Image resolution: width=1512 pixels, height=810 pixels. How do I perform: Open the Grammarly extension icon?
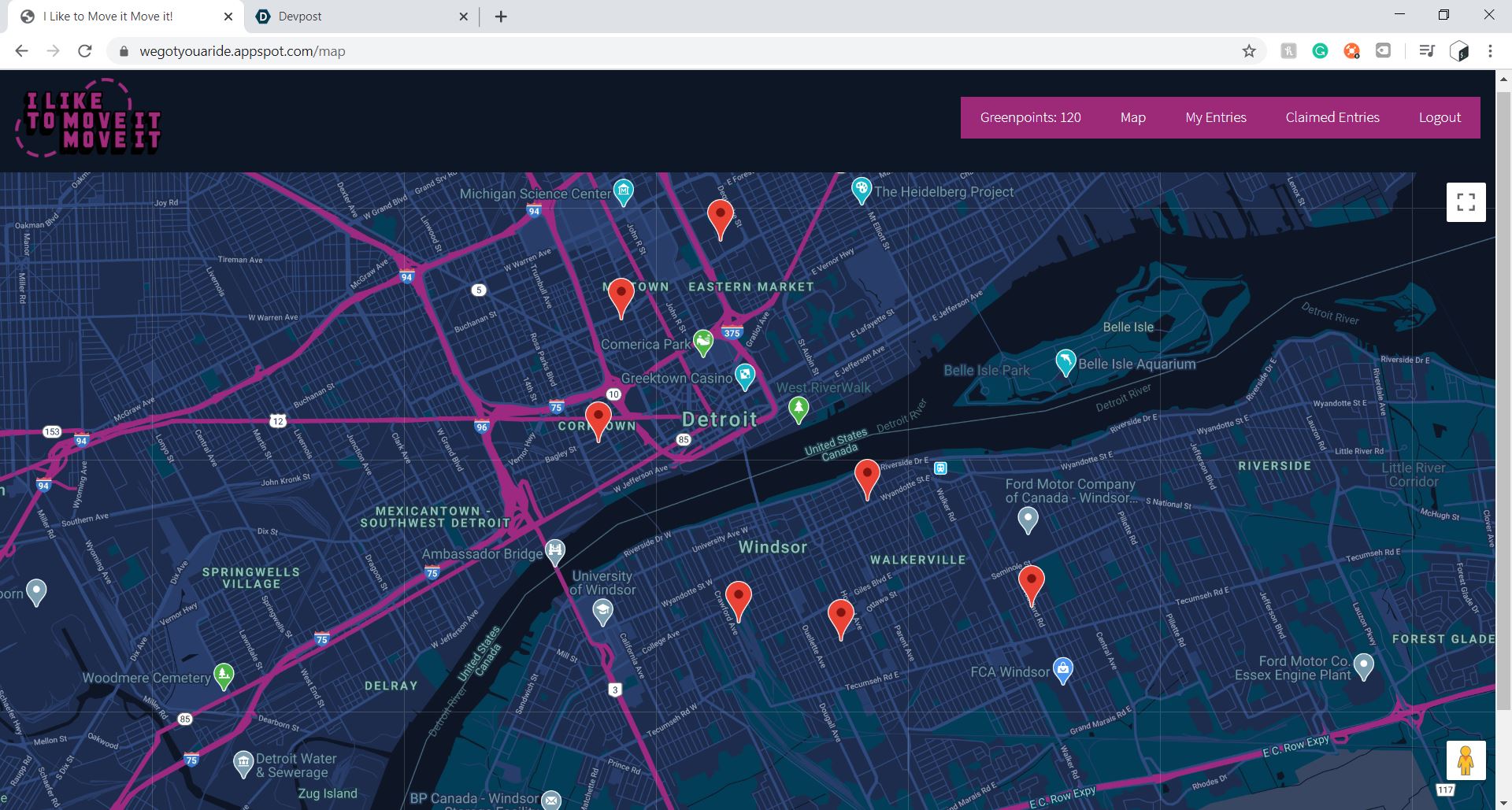pos(1321,51)
